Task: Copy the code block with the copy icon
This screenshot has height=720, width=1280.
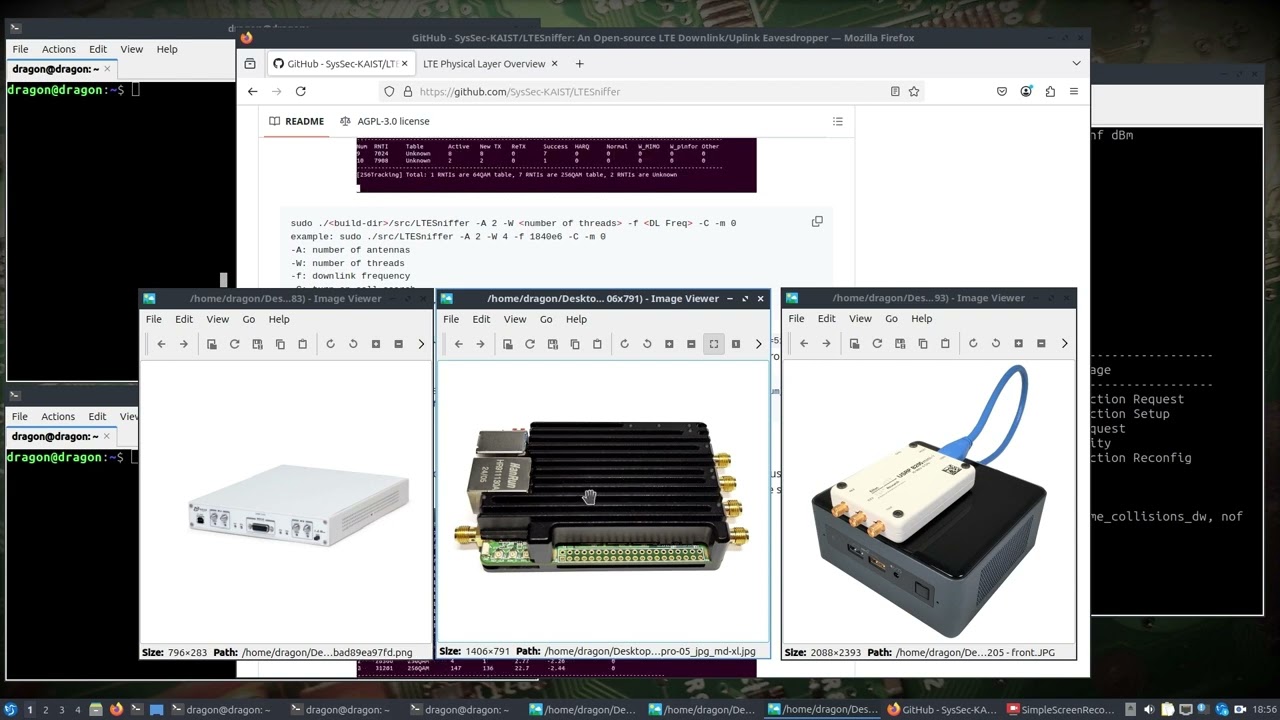Action: [817, 222]
